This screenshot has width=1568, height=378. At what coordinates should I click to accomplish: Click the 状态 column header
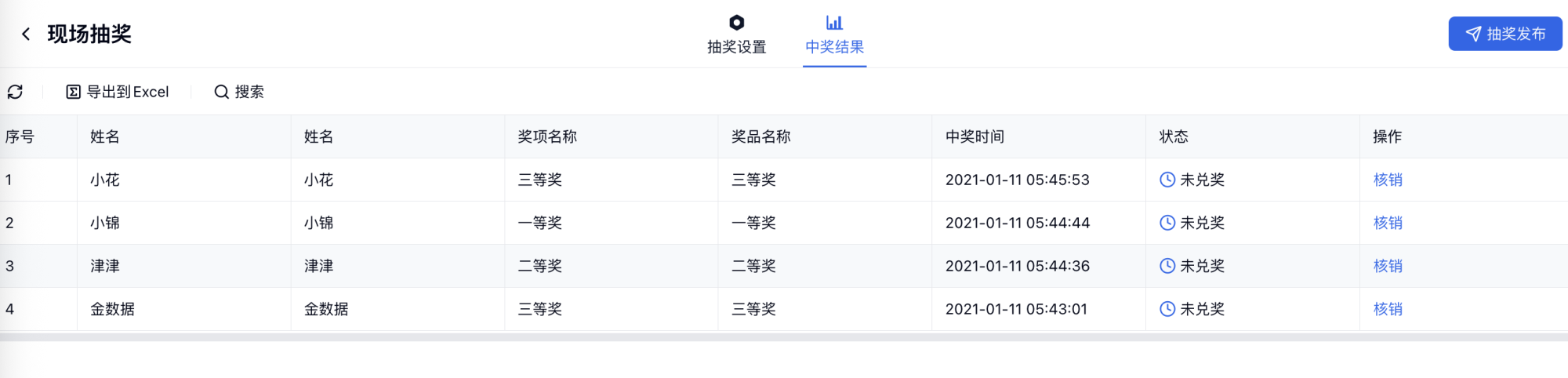click(1174, 136)
